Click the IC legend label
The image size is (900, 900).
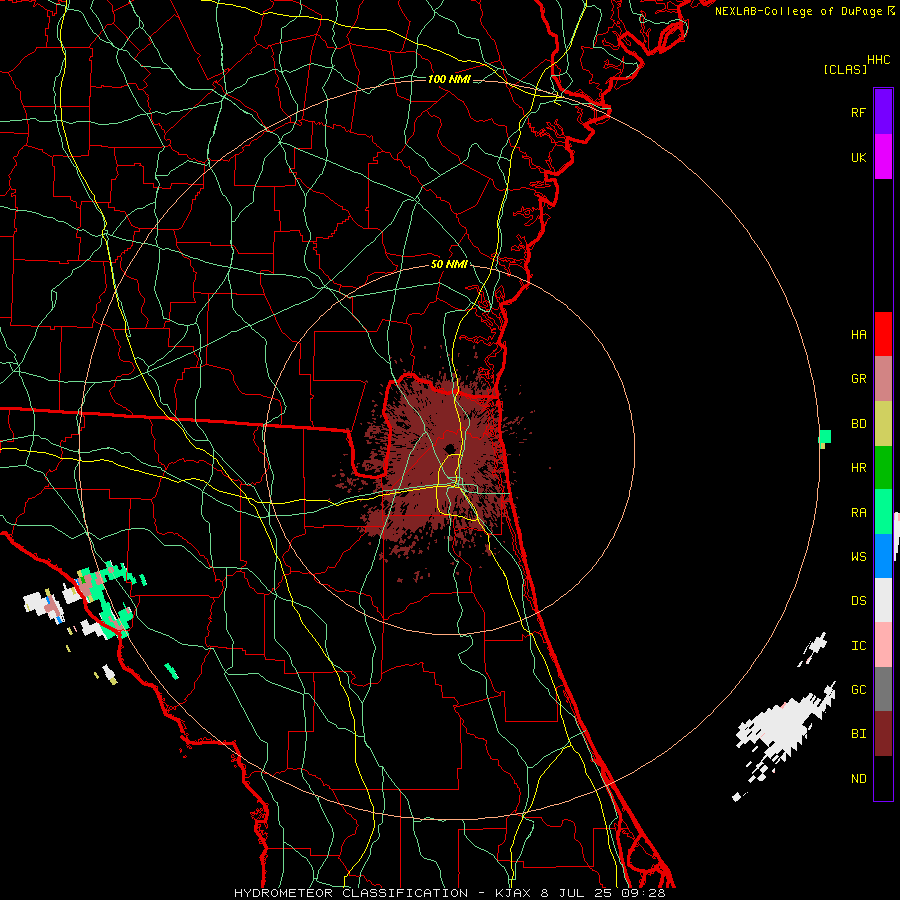(858, 645)
